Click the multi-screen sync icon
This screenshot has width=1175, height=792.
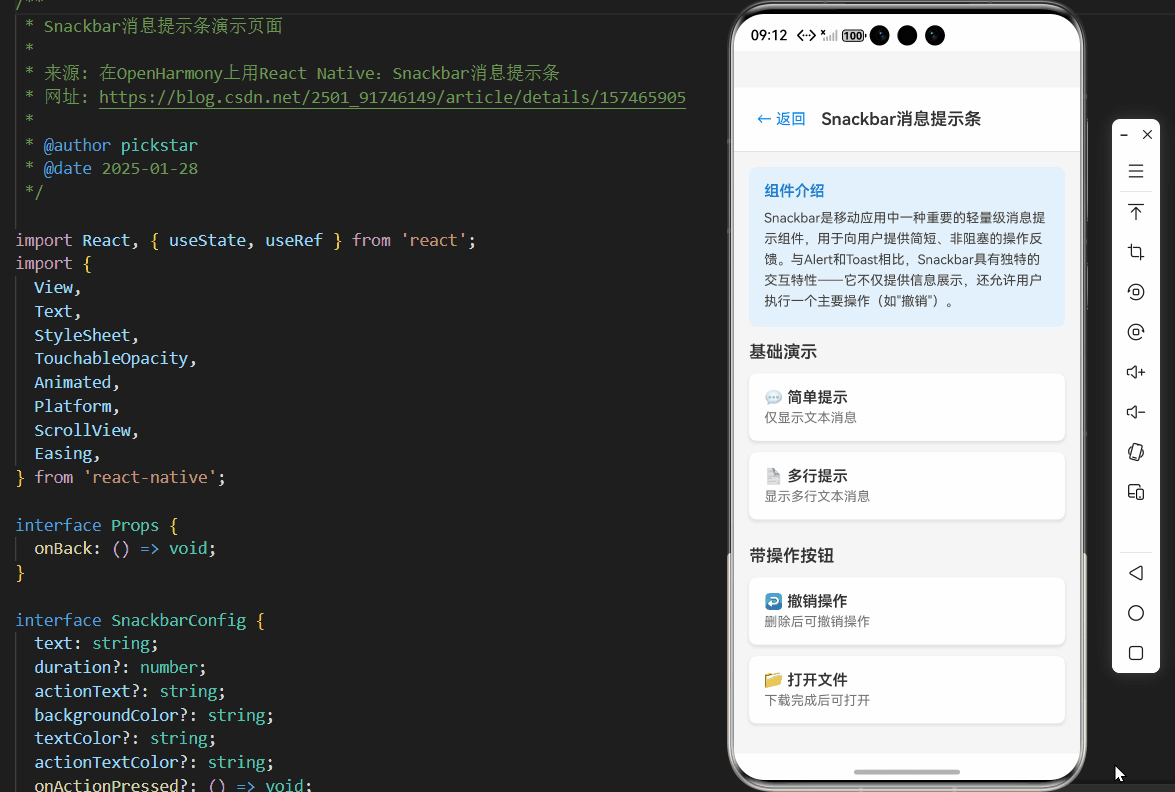1135,492
